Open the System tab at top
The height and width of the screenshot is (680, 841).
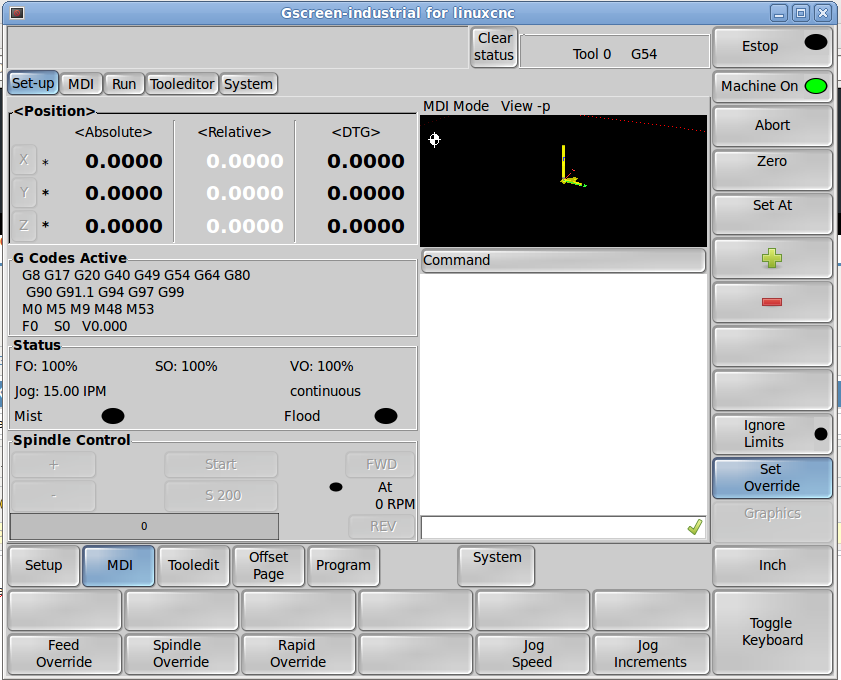[248, 84]
